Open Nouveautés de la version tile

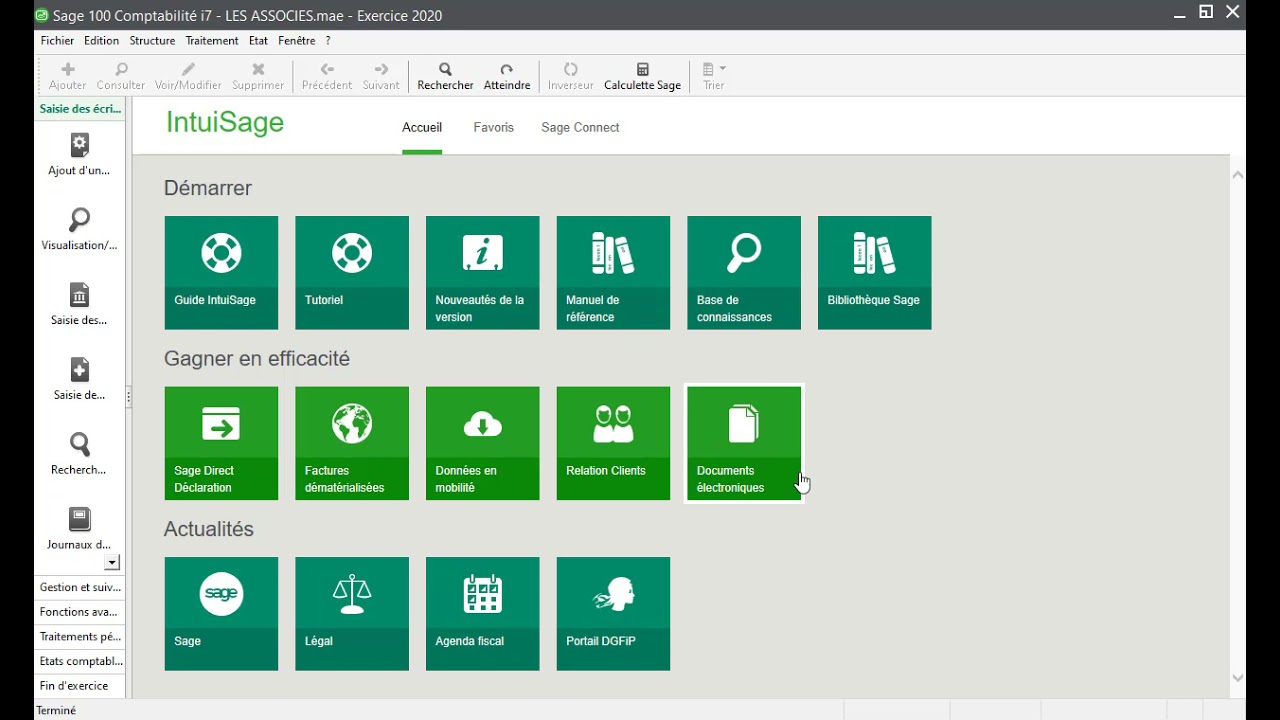pos(483,273)
